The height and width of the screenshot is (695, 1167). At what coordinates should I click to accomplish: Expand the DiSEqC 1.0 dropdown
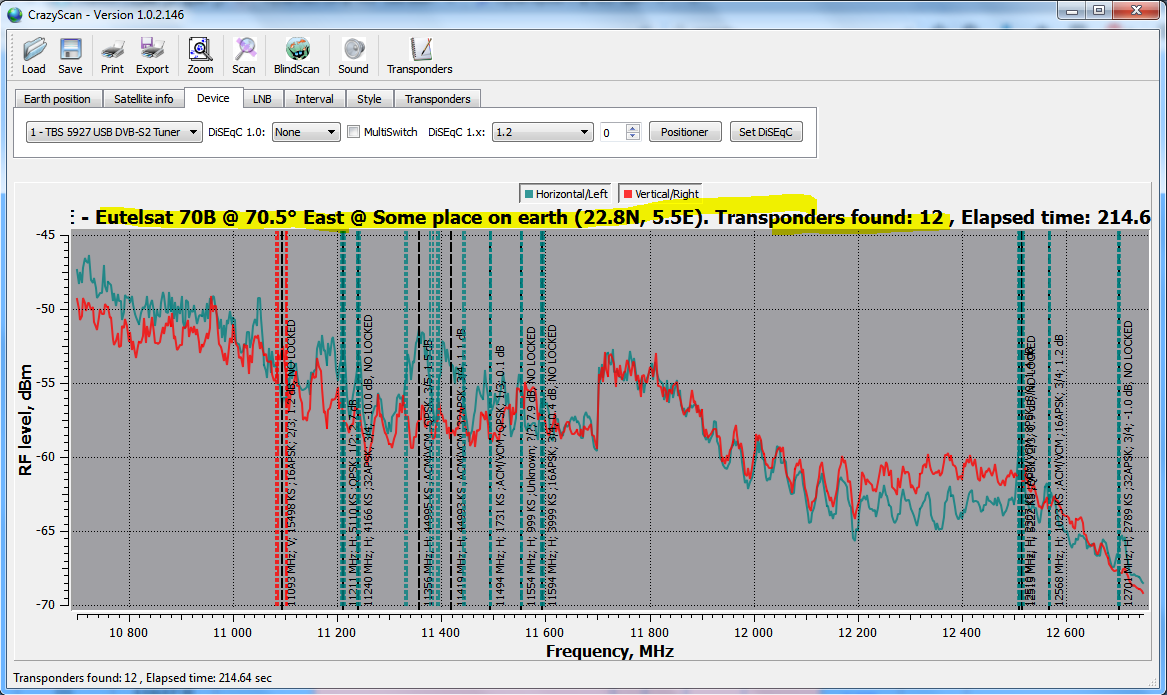pos(306,132)
